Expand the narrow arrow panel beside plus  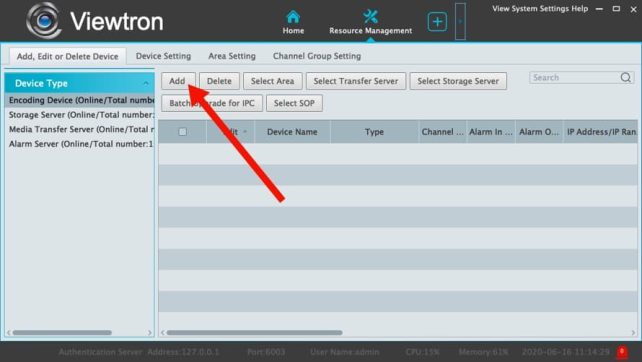(x=460, y=21)
